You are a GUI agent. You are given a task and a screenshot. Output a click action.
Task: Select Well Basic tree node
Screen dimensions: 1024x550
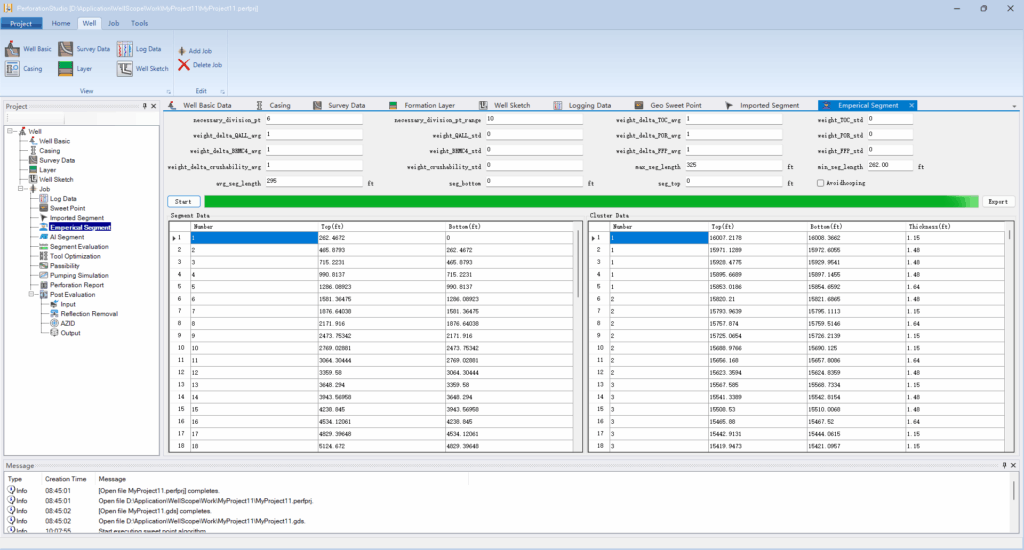(x=54, y=141)
